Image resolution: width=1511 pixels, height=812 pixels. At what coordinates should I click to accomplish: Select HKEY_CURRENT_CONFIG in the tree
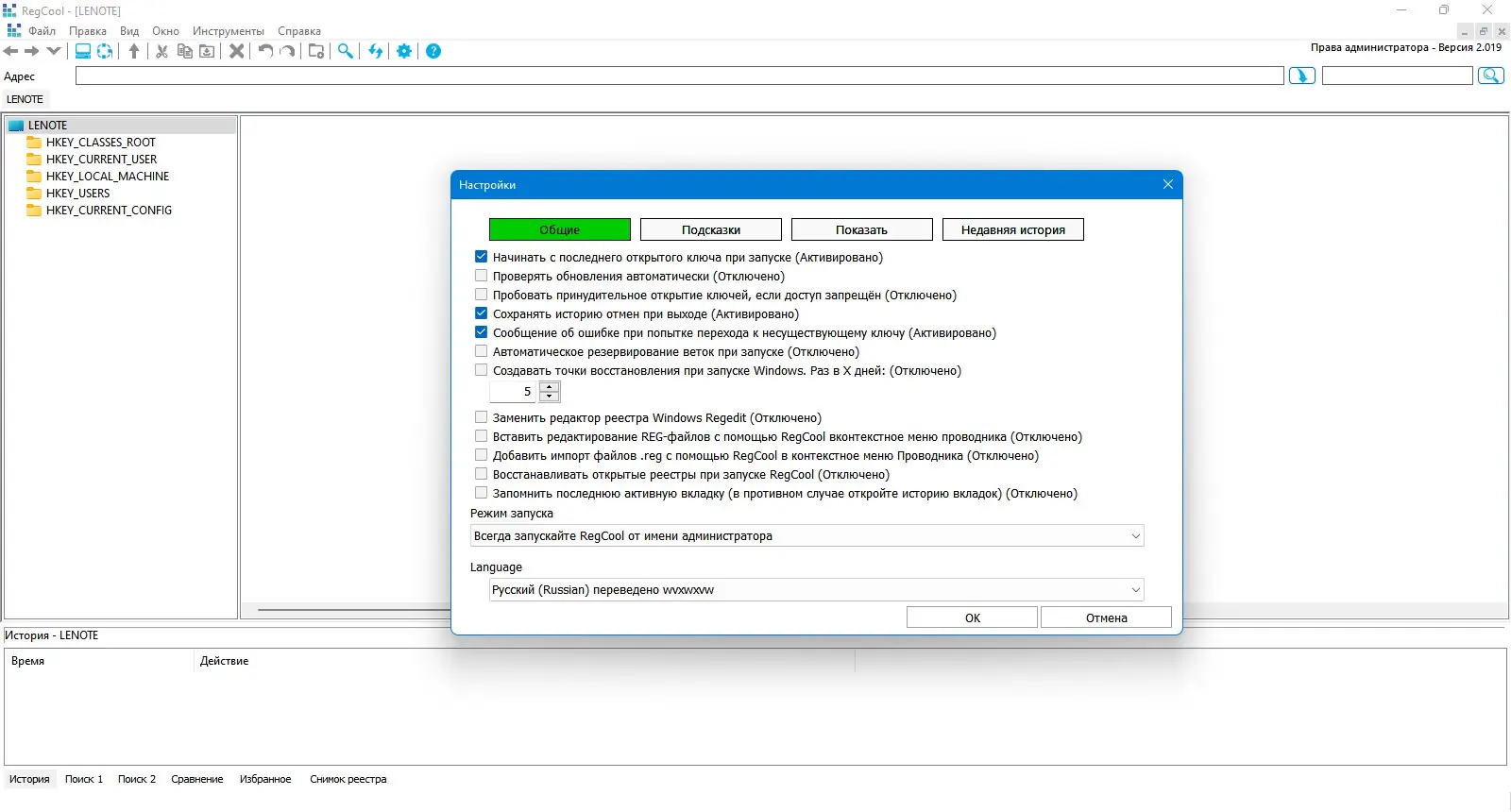[x=109, y=211]
